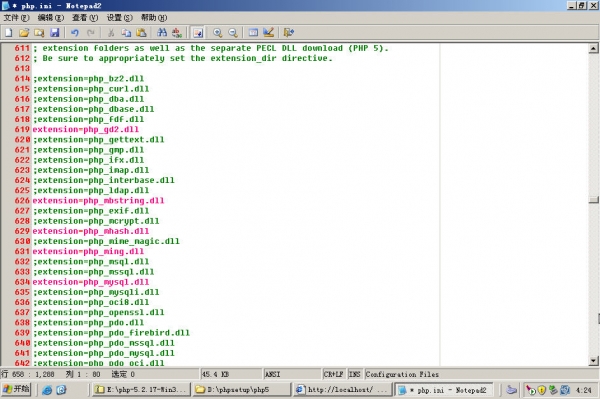
Task: Click the greyed Redo arrow icon
Action: 91,33
